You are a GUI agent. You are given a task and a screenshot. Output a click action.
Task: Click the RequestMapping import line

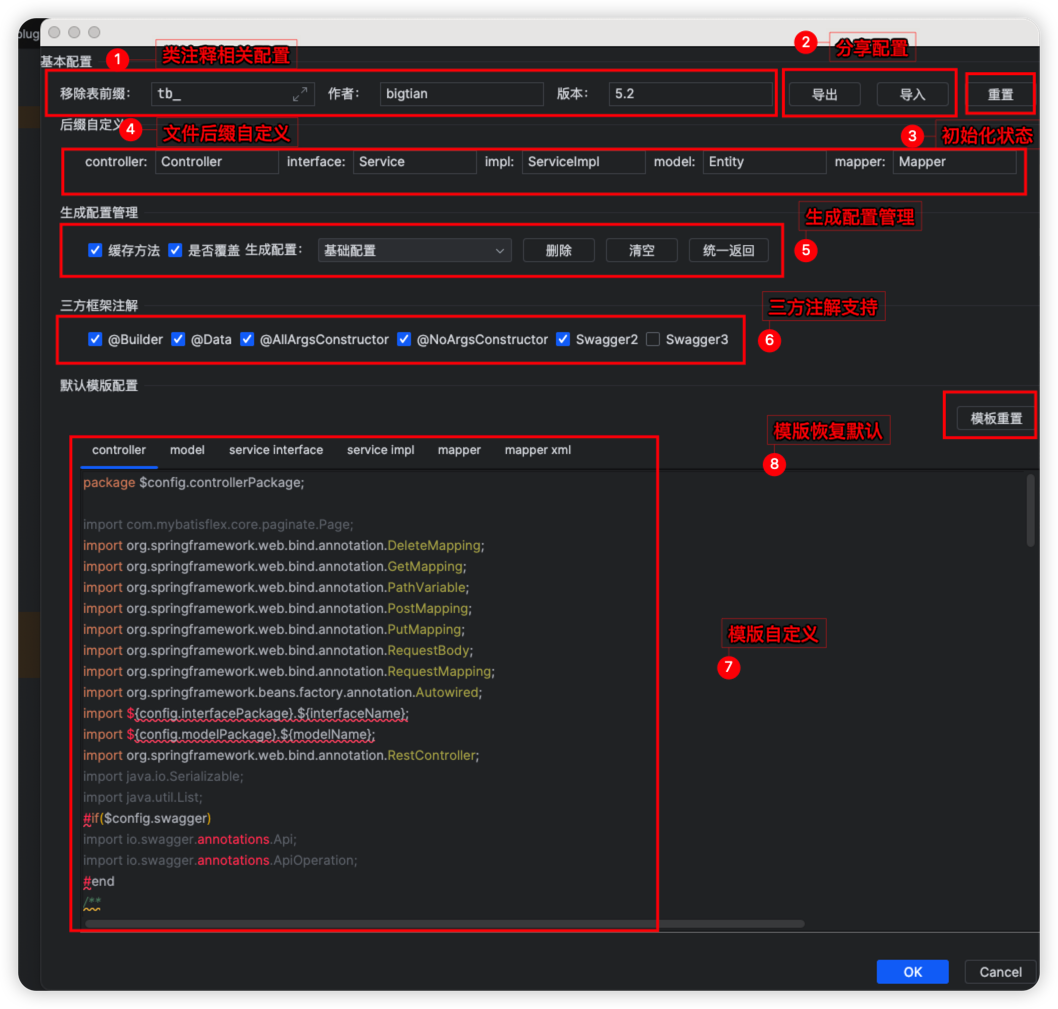289,672
